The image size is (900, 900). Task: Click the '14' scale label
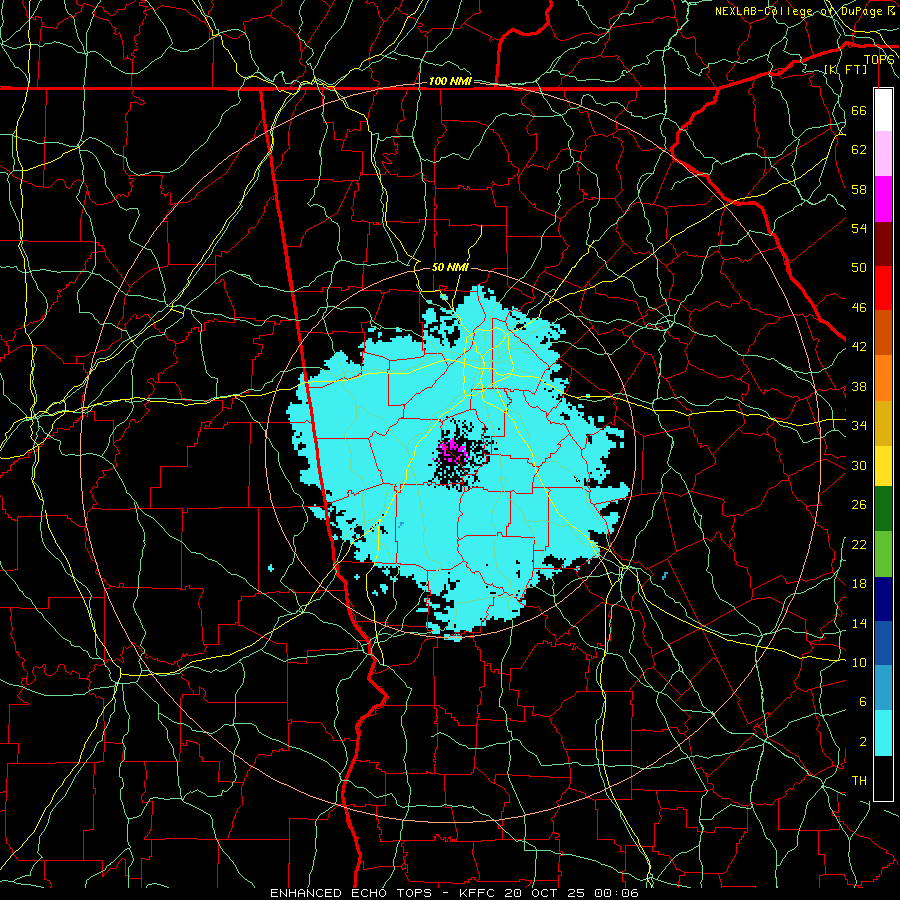pyautogui.click(x=859, y=623)
